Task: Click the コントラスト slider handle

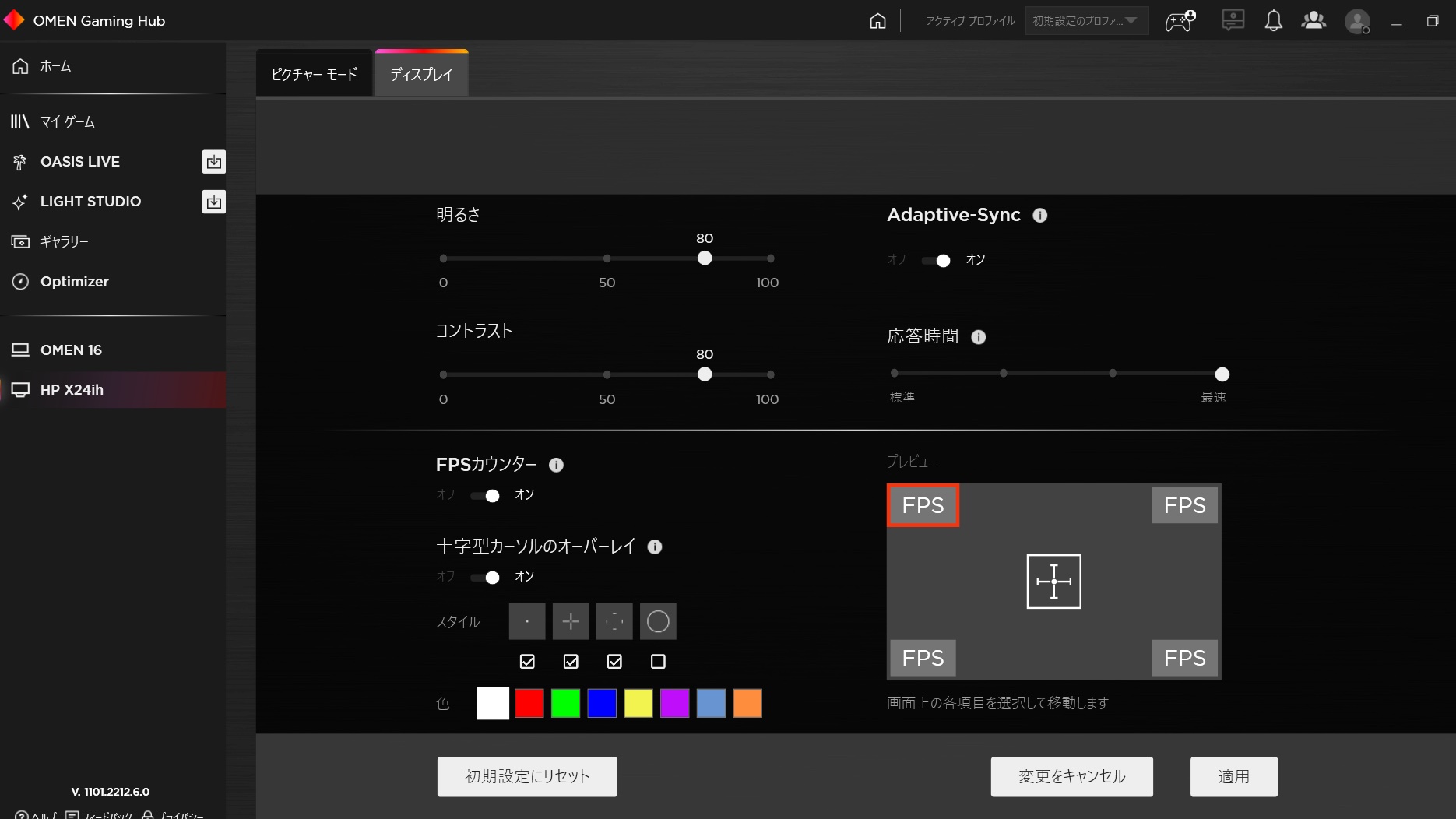Action: pos(705,374)
